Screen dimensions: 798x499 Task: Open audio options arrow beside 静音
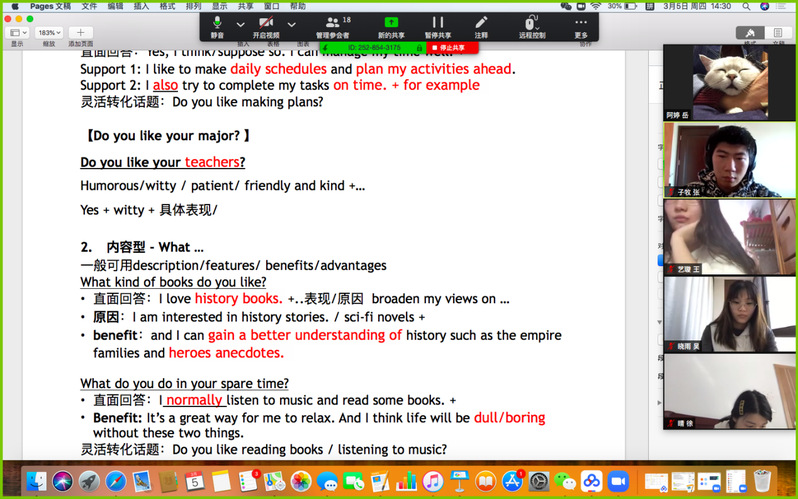240,24
